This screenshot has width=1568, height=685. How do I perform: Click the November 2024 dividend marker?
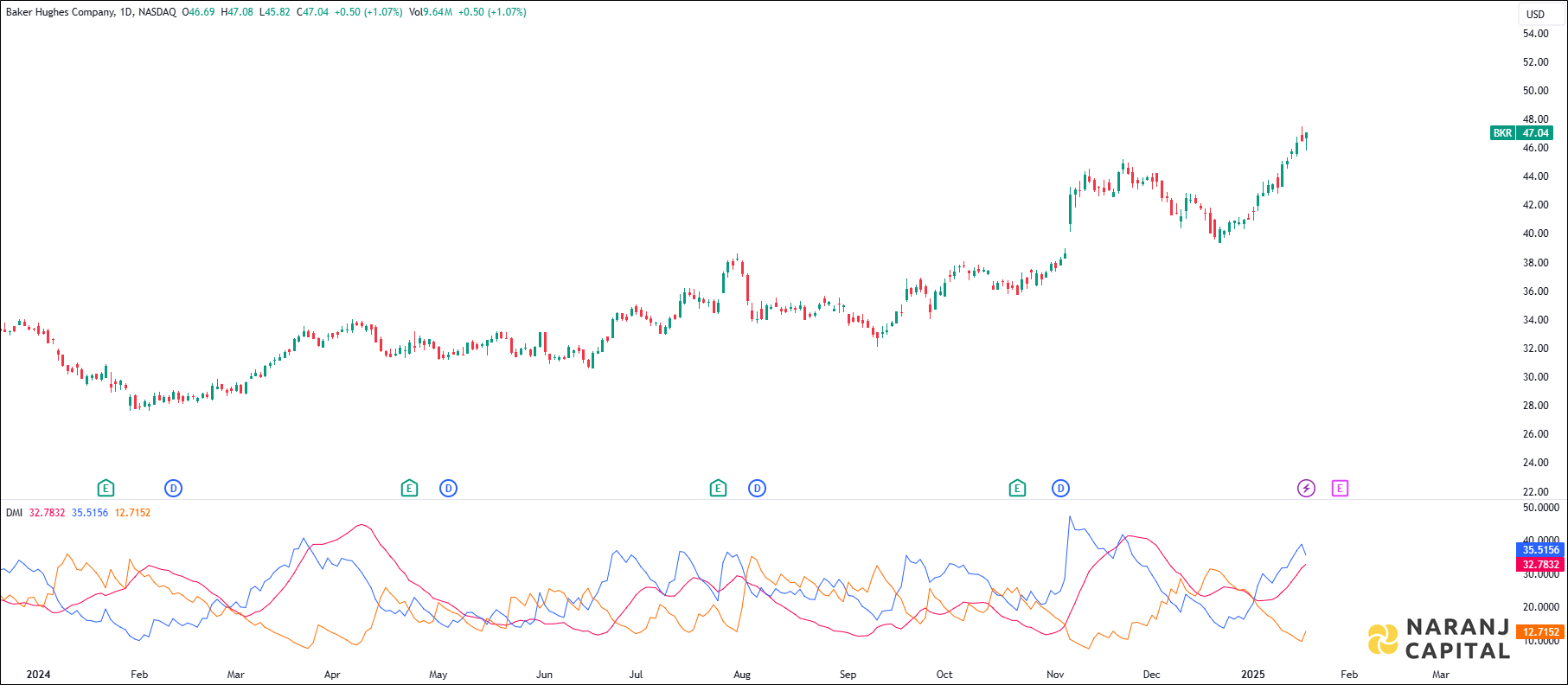coord(1060,489)
